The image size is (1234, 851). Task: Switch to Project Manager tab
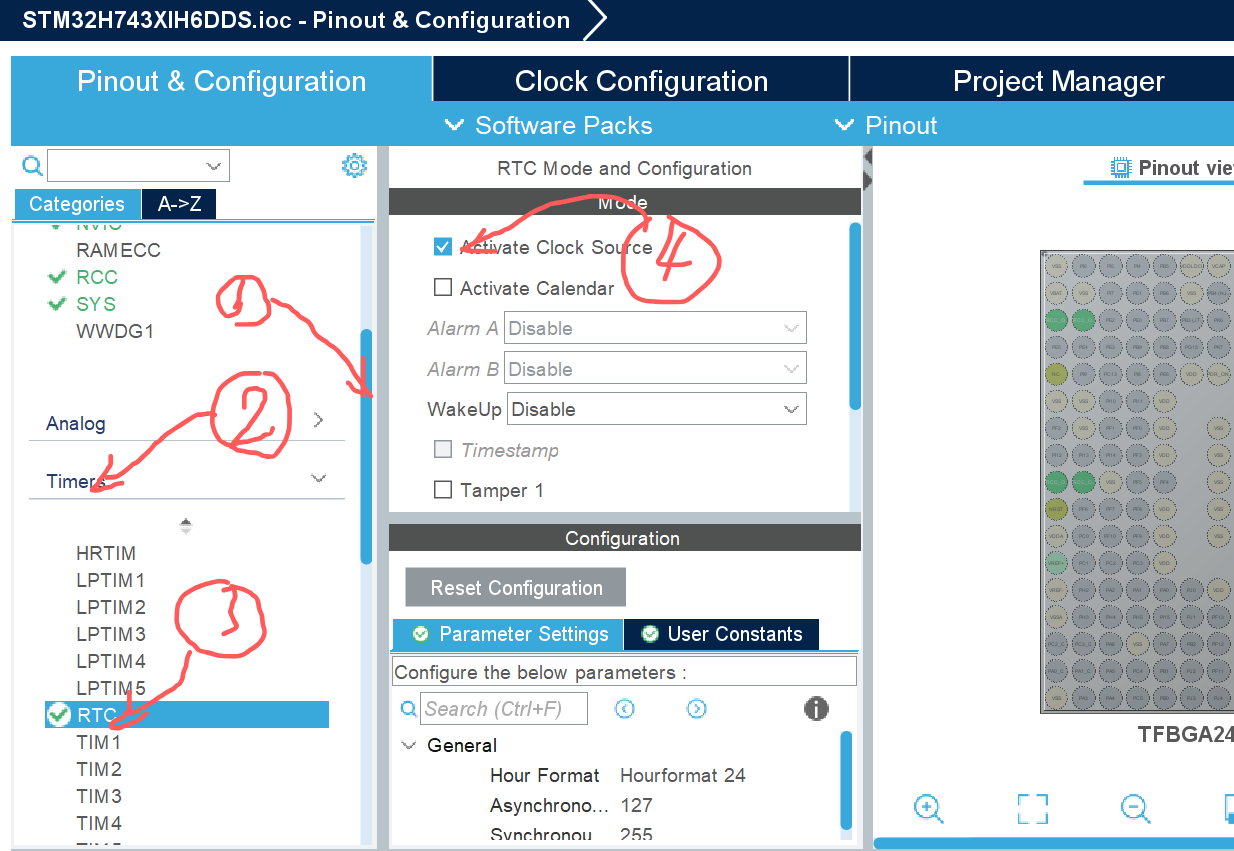click(x=1042, y=80)
